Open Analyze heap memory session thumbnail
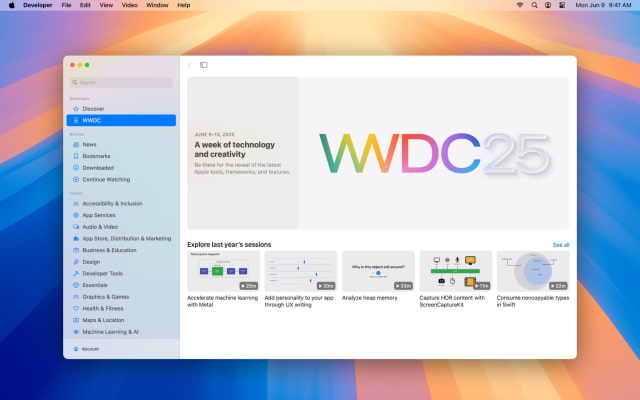This screenshot has width=640, height=400. coord(378,271)
